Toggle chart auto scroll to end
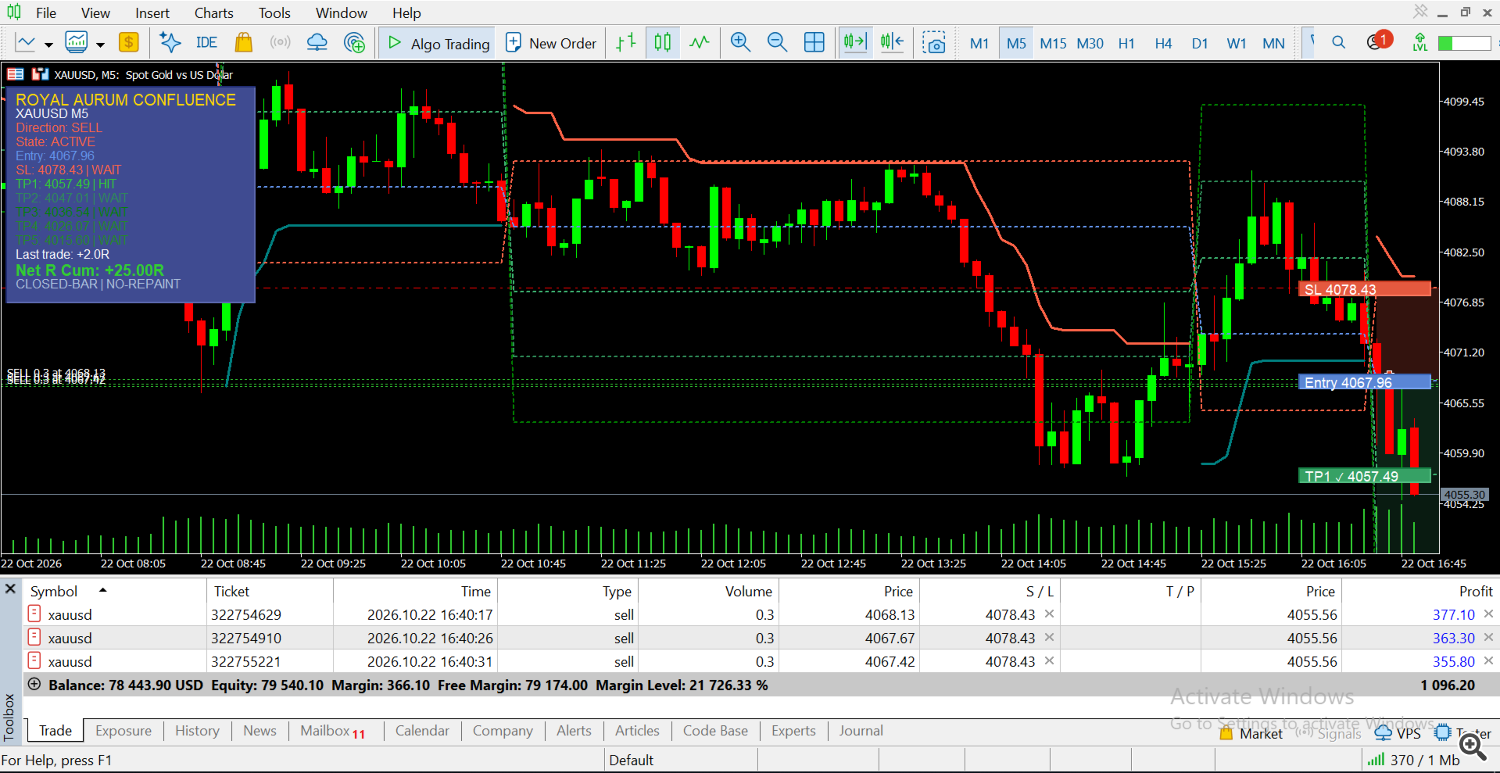 [855, 42]
